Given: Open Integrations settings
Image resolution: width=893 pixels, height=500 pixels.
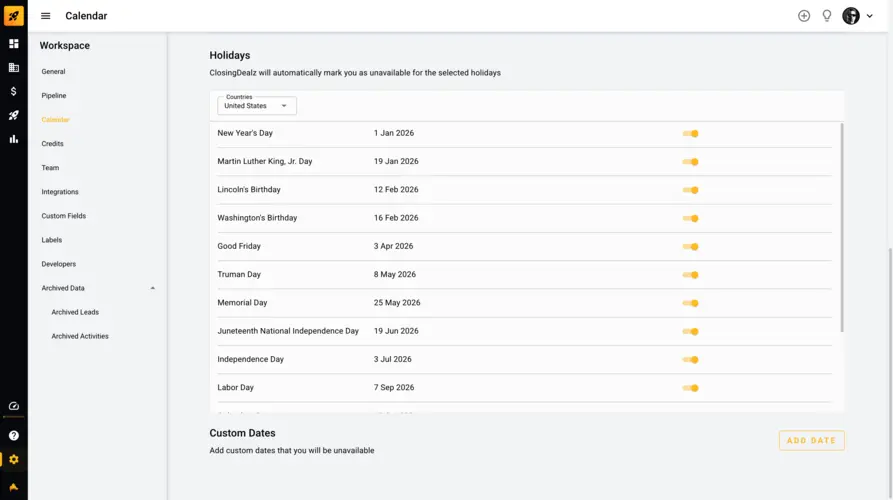Looking at the screenshot, I should point(60,192).
